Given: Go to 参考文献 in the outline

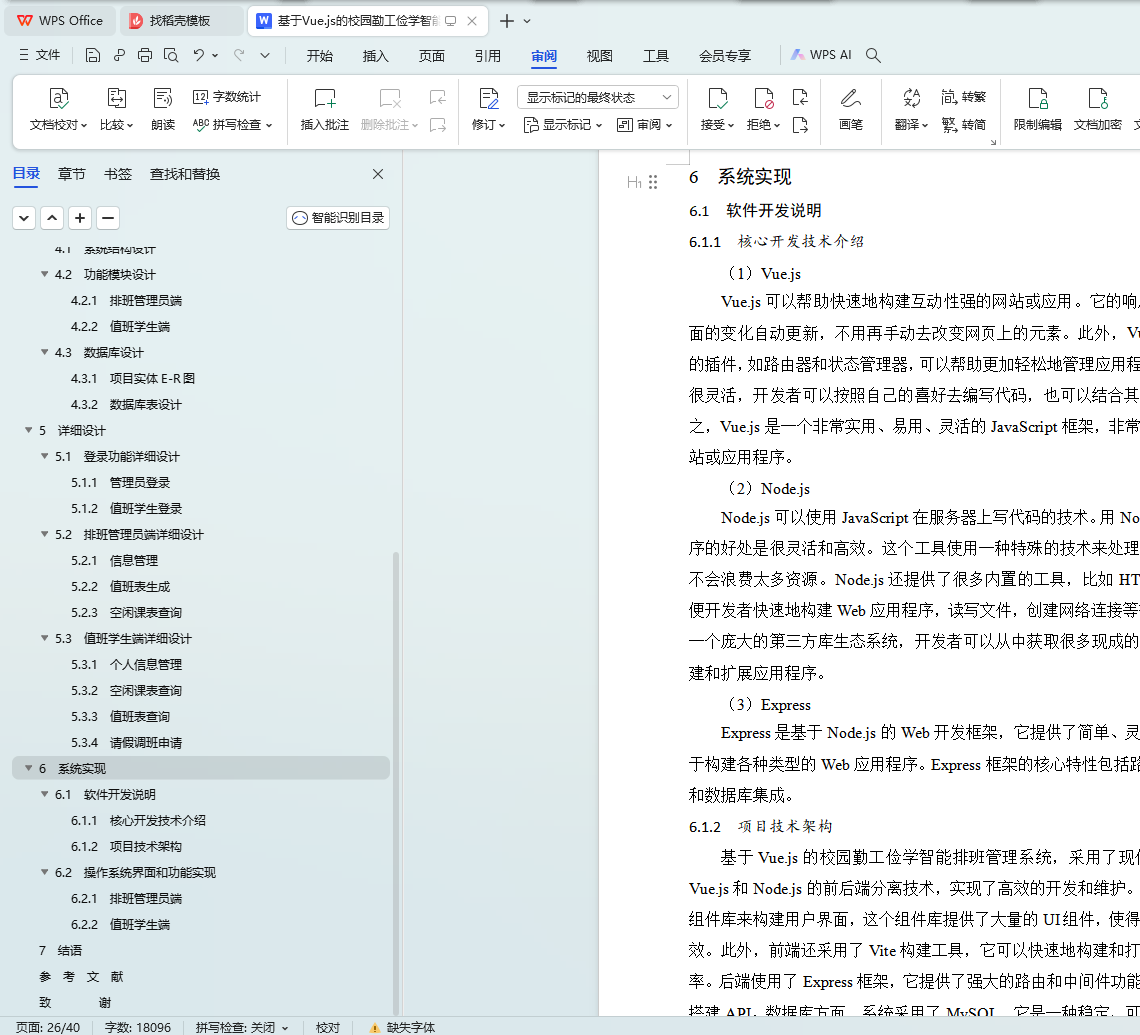Looking at the screenshot, I should [81, 977].
